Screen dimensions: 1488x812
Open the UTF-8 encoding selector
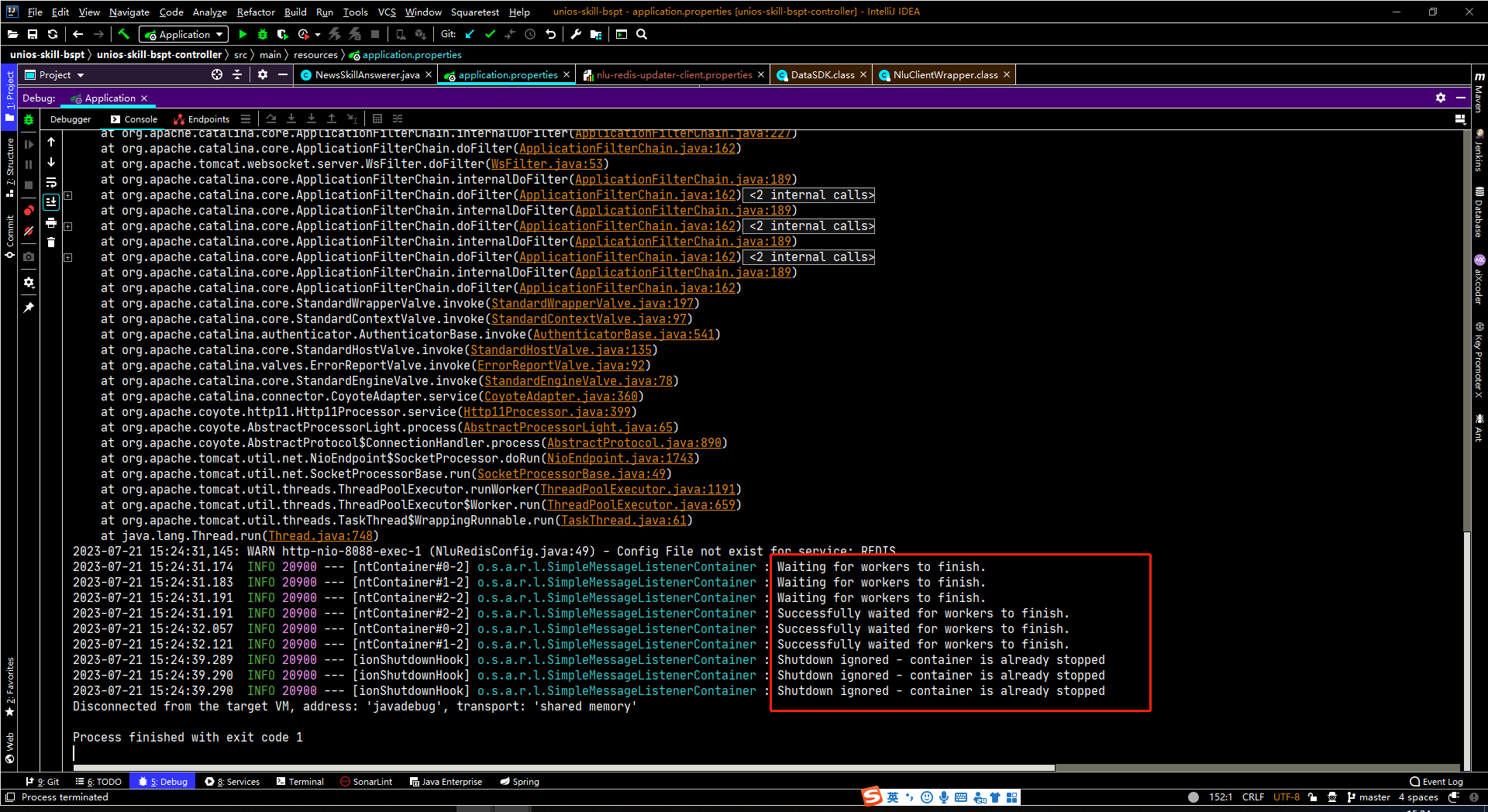(x=1286, y=797)
